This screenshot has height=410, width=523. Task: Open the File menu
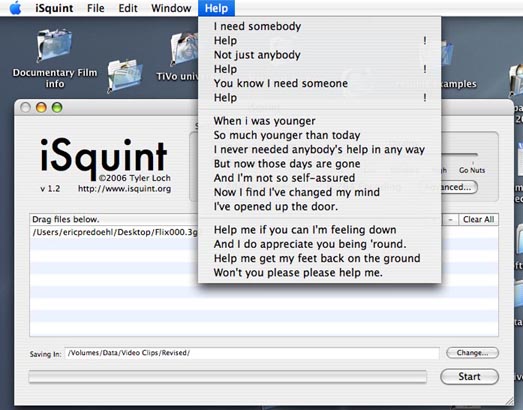[95, 8]
